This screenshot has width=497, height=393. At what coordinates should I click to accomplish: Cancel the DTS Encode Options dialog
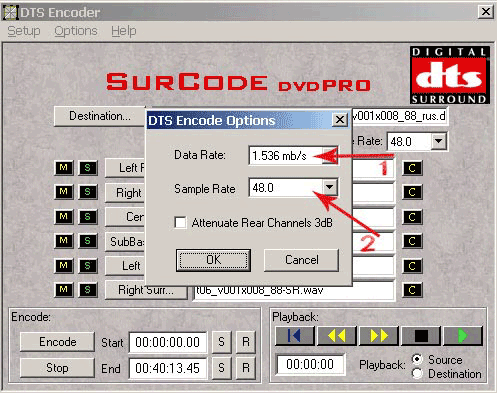coord(301,260)
